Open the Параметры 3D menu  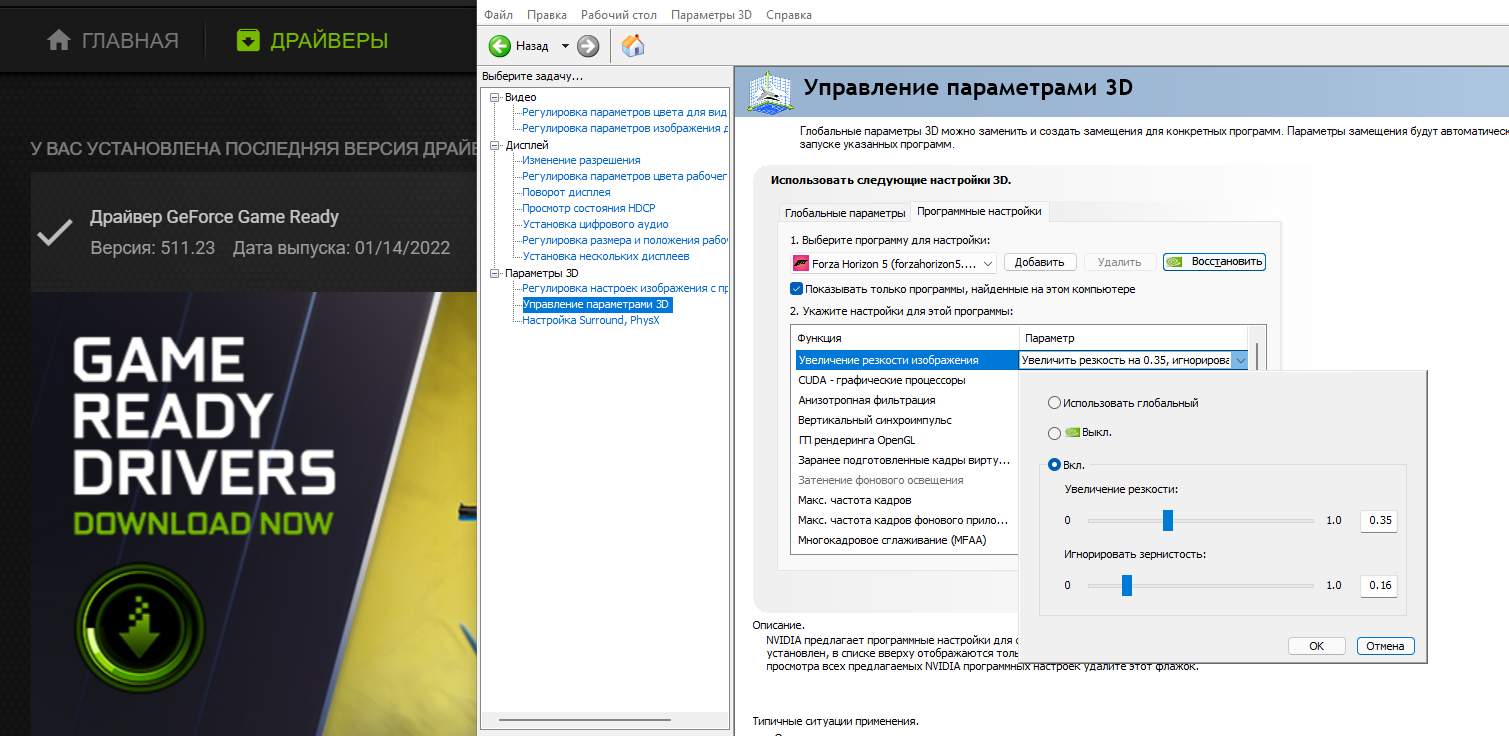coord(711,15)
